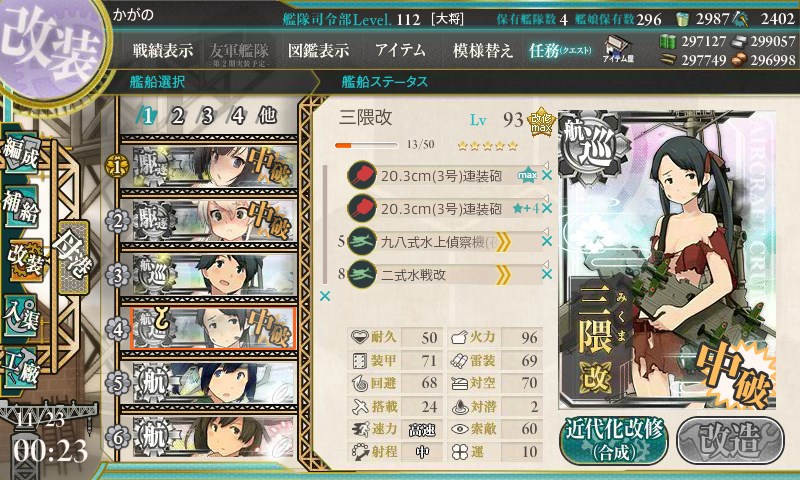Open the アイテム屋 shop icon
Image resolution: width=800 pixels, height=480 pixels.
617,49
